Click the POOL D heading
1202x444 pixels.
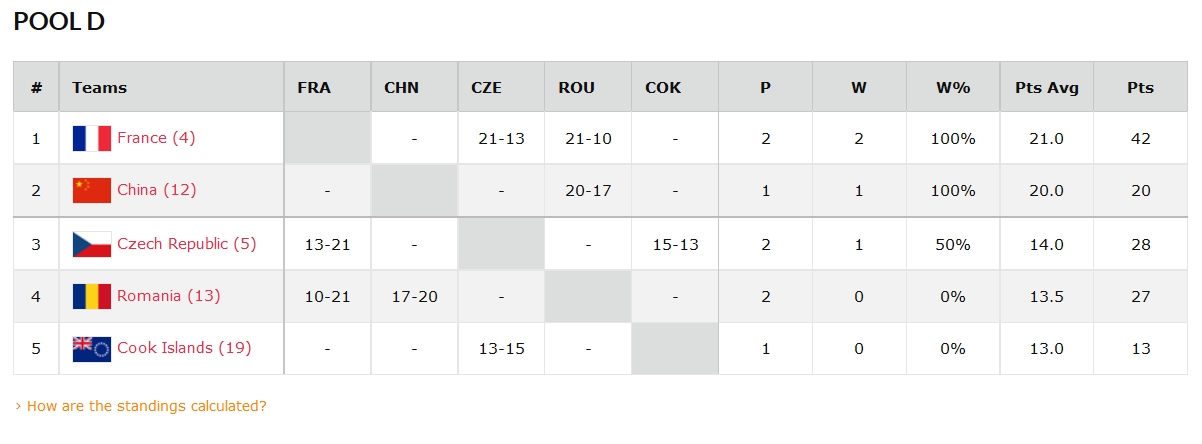(x=59, y=21)
